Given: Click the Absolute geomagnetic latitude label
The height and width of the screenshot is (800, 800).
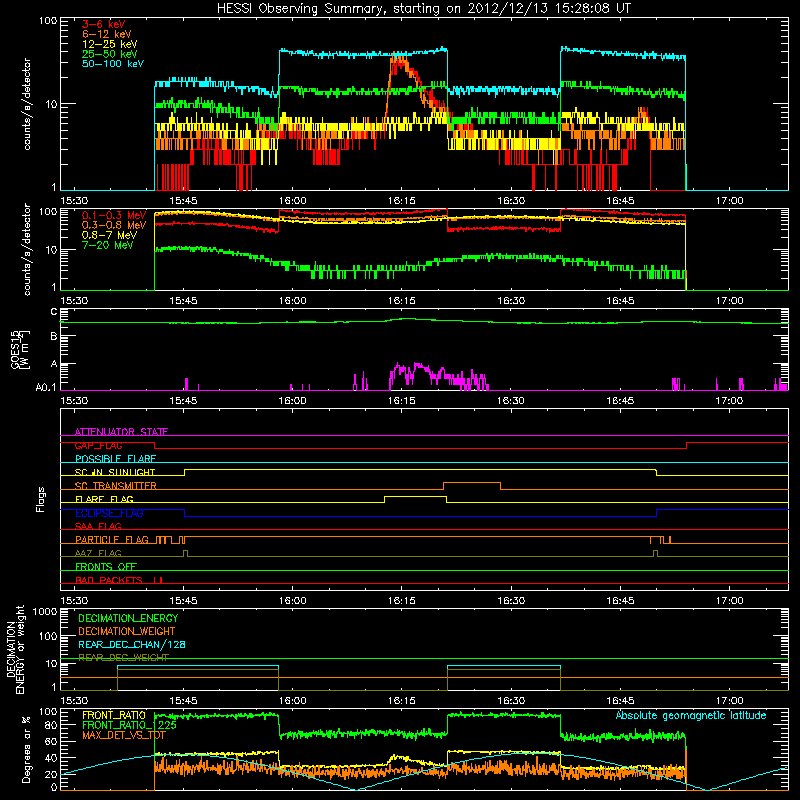Looking at the screenshot, I should click(691, 715).
